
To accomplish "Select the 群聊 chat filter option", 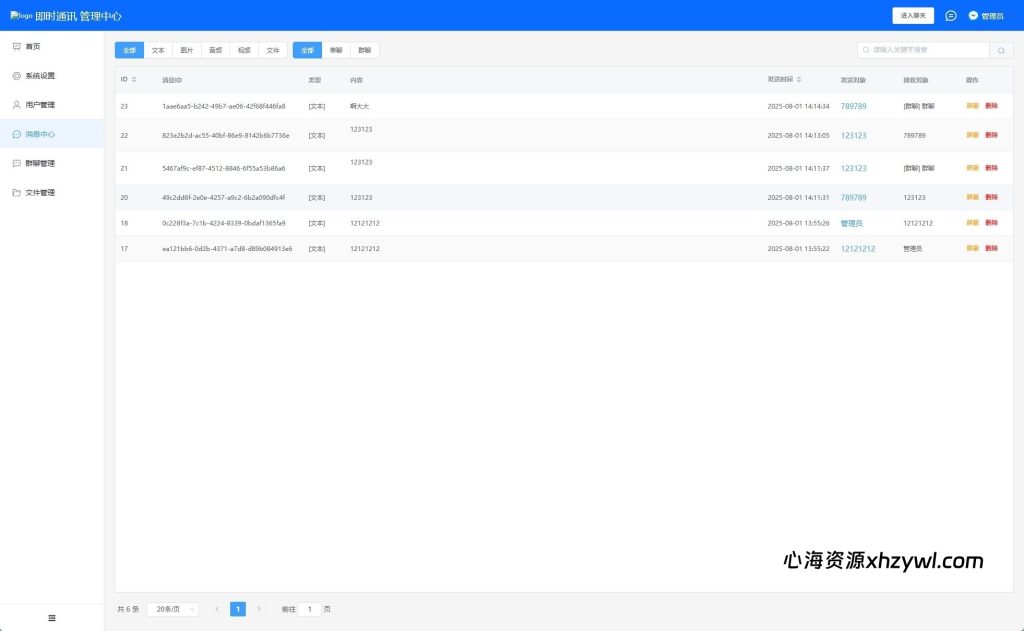I will point(364,50).
